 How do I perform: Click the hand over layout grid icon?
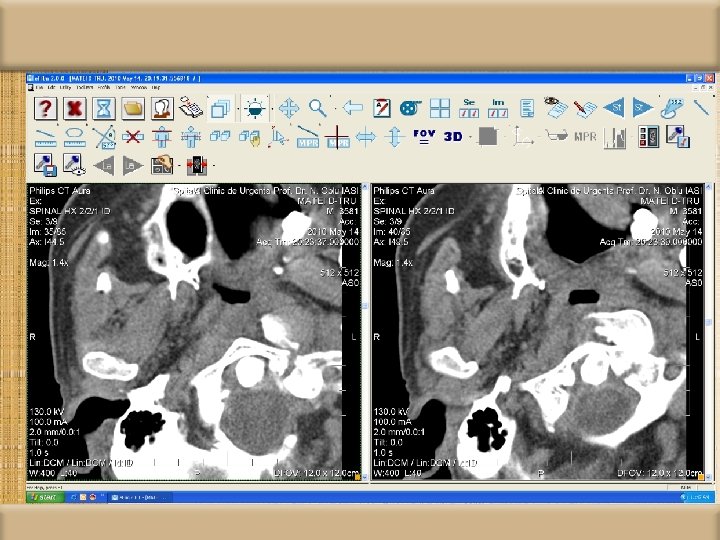[x=162, y=165]
